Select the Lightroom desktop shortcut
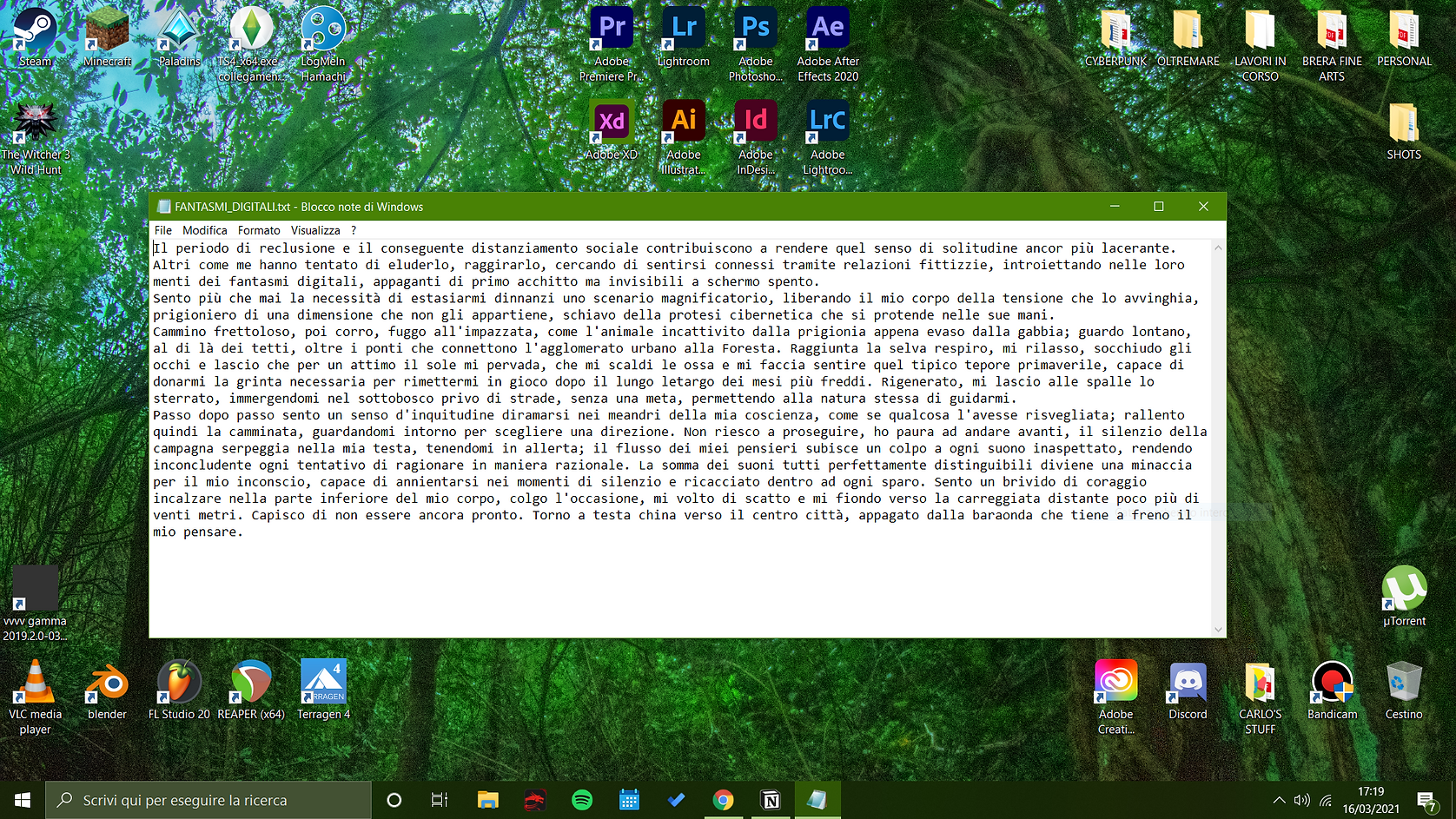 (x=684, y=37)
